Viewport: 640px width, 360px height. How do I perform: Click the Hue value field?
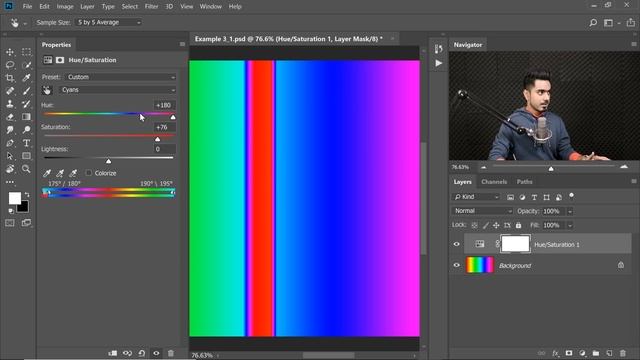pyautogui.click(x=164, y=105)
